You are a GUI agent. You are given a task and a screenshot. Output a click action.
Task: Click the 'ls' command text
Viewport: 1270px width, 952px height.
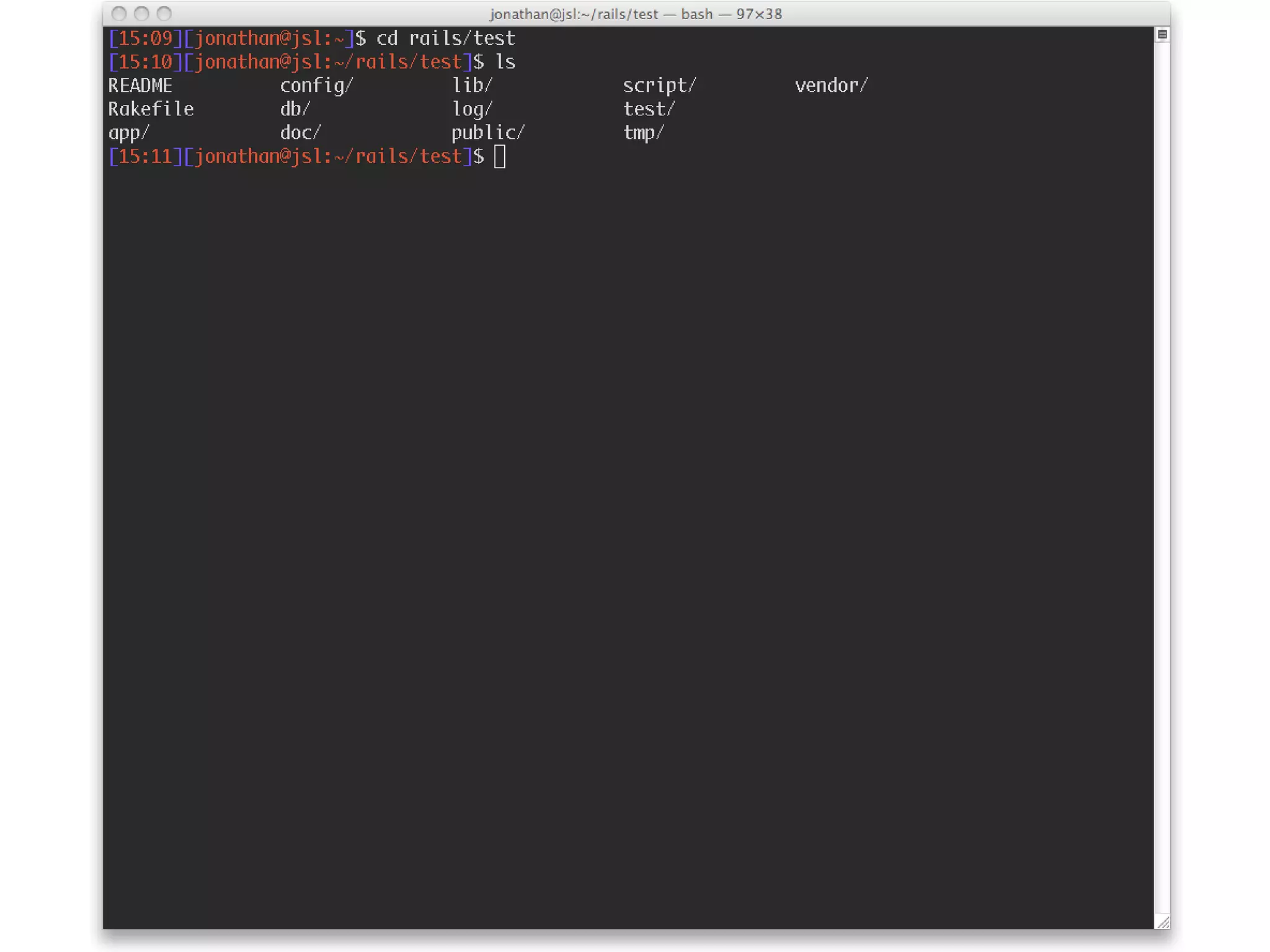(x=505, y=62)
